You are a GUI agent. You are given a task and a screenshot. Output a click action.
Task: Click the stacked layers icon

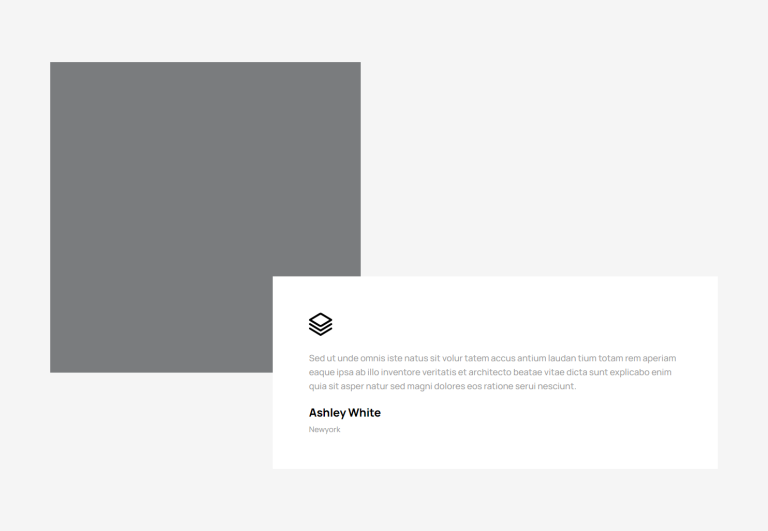pyautogui.click(x=320, y=324)
